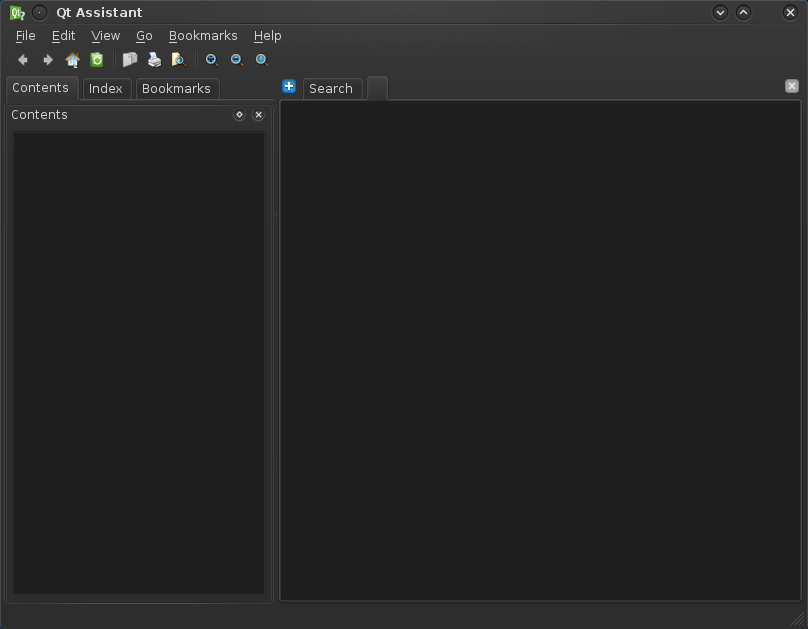Go forward with the right arrow icon
Image resolution: width=808 pixels, height=629 pixels.
[48, 60]
